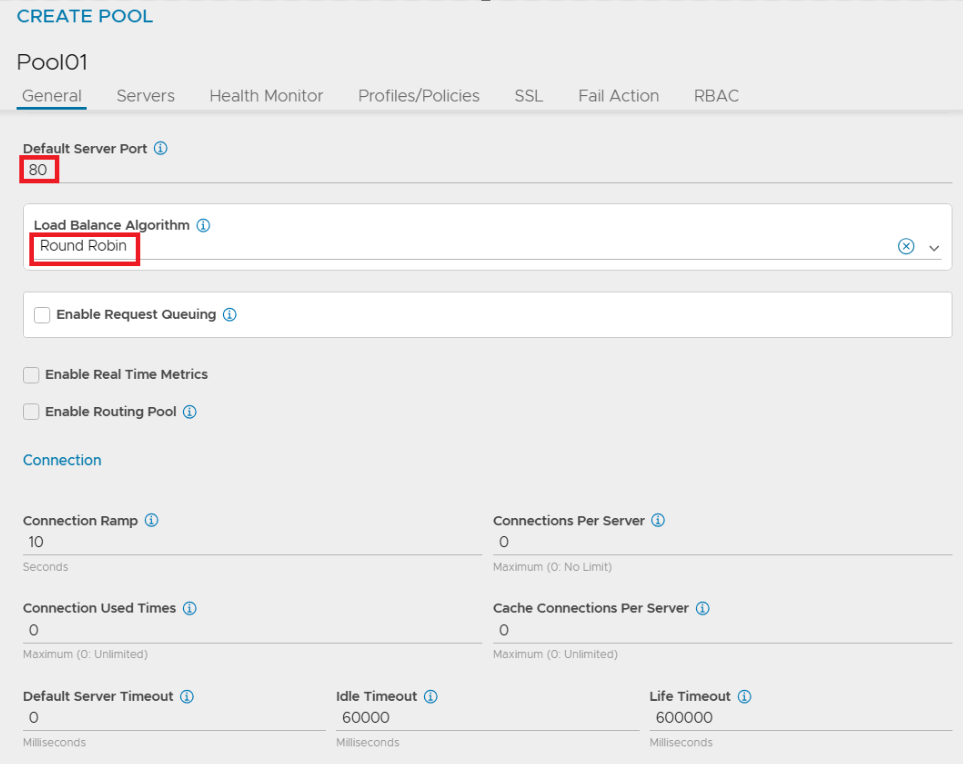
Task: Click the Connections Per Server label
Action: click(569, 521)
